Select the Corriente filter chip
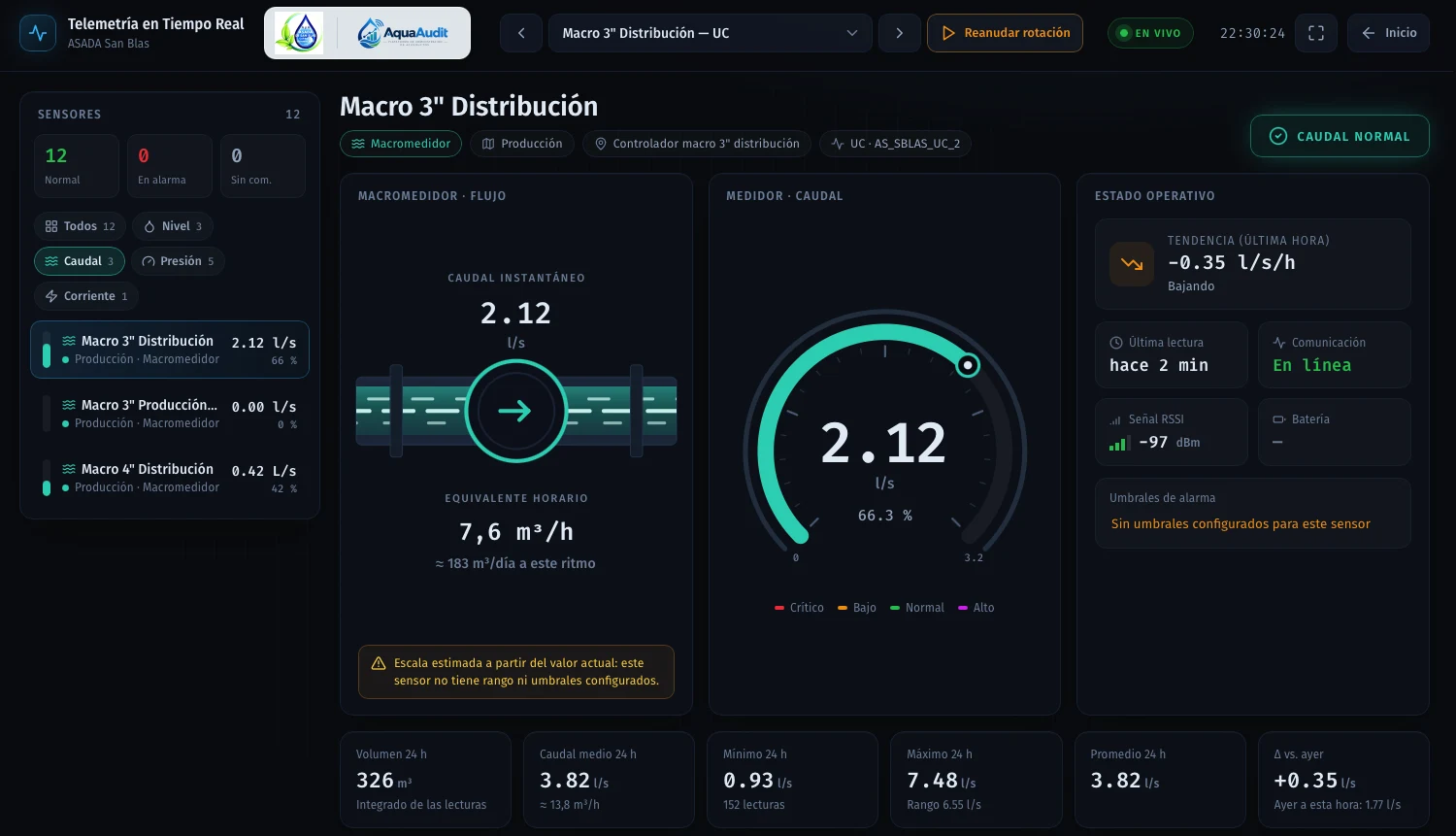The width and height of the screenshot is (1456, 836). [86, 296]
